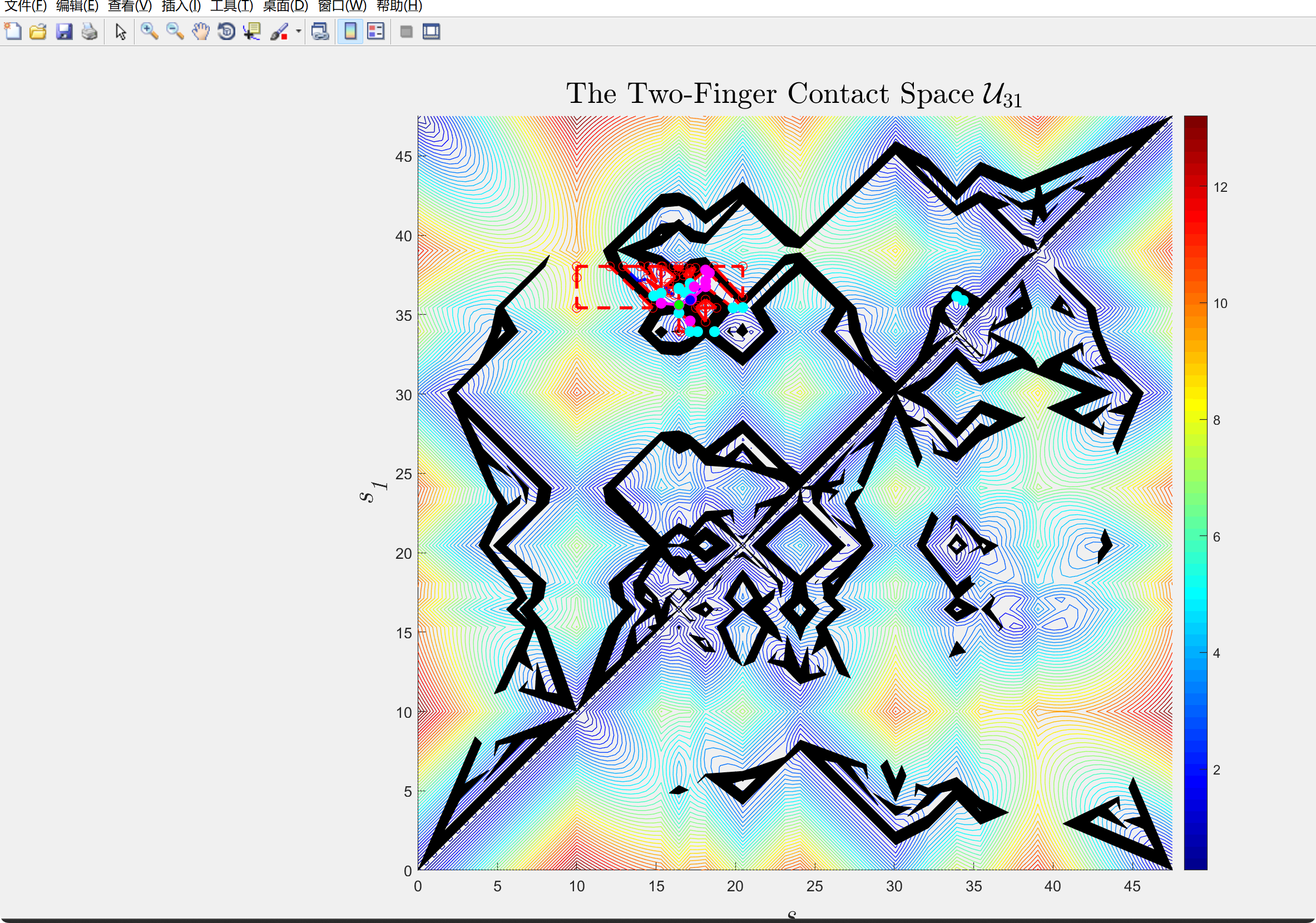Select the Data Cursor tool

[x=251, y=32]
